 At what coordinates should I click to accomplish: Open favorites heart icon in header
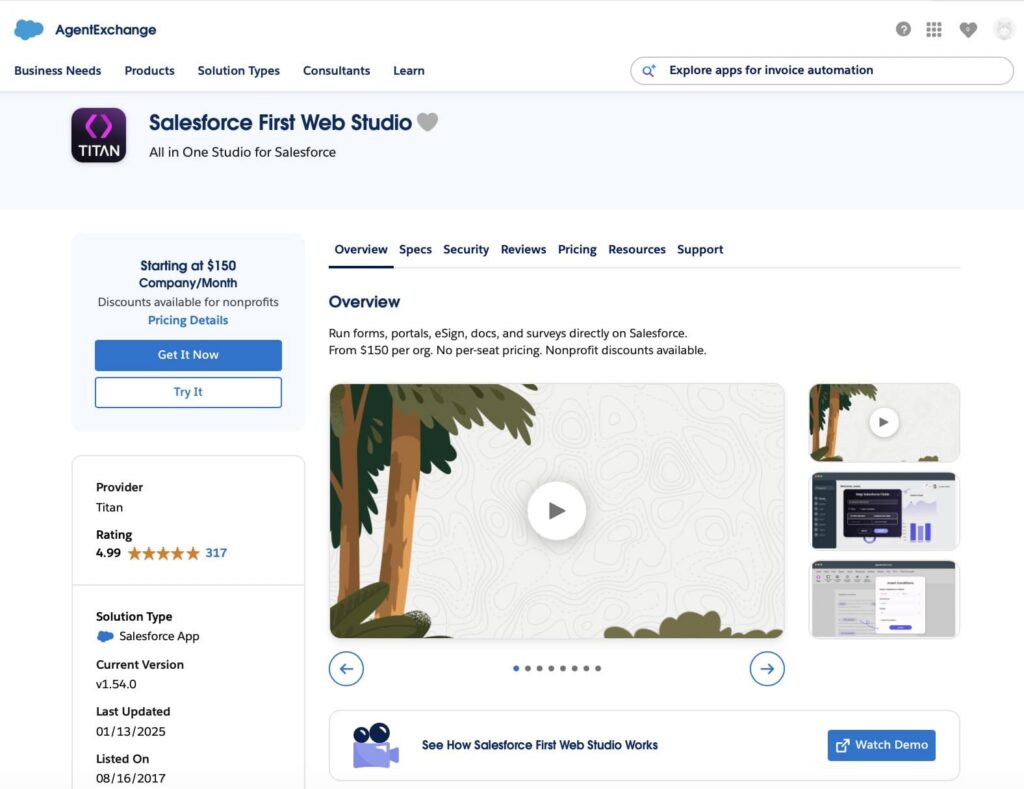click(968, 29)
